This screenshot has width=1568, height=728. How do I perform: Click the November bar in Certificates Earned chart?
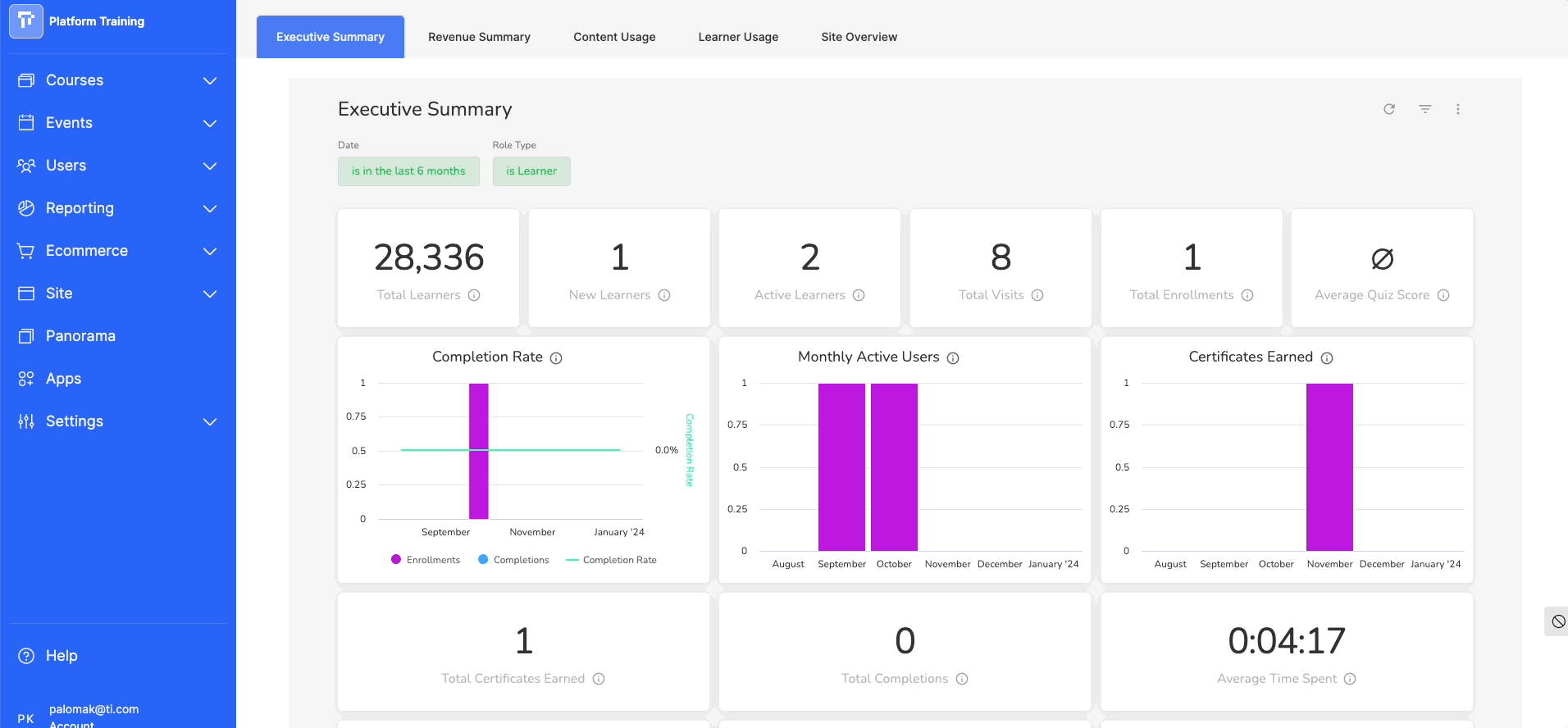1329,467
